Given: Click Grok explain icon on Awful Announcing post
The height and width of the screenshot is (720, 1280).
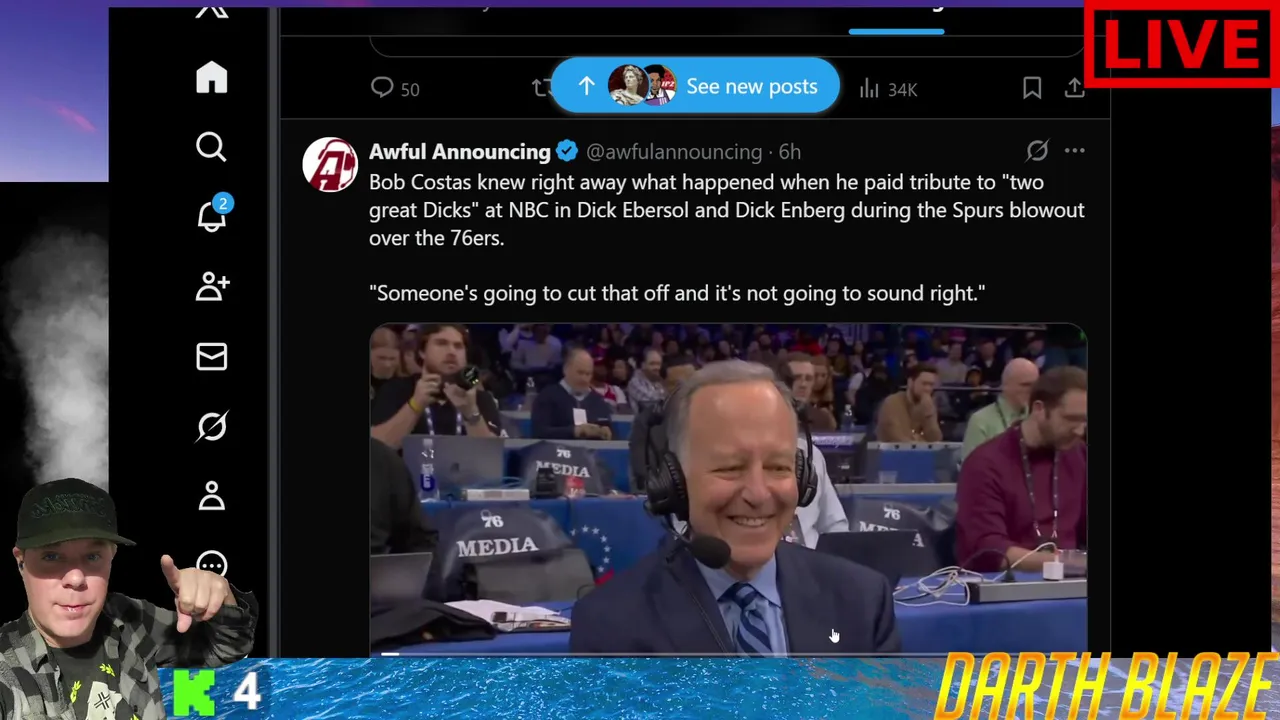Looking at the screenshot, I should click(1037, 151).
